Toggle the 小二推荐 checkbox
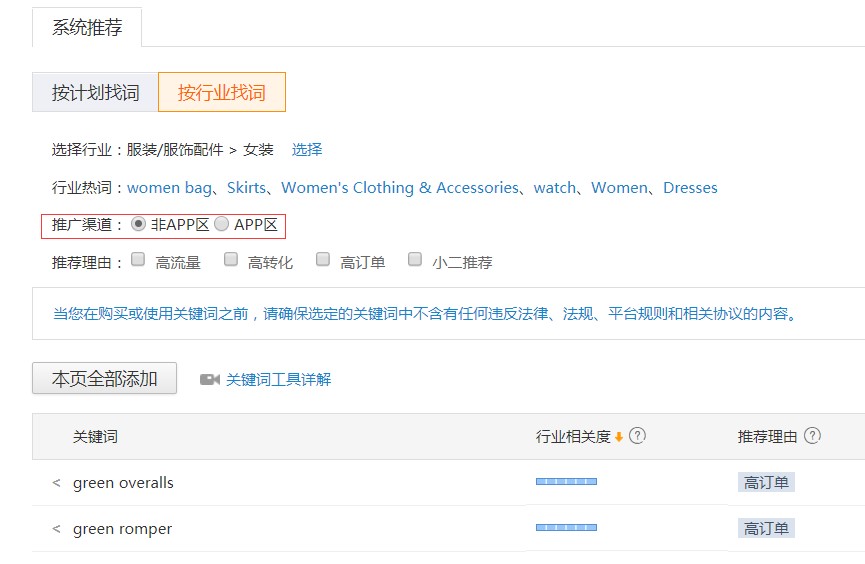 point(415,260)
